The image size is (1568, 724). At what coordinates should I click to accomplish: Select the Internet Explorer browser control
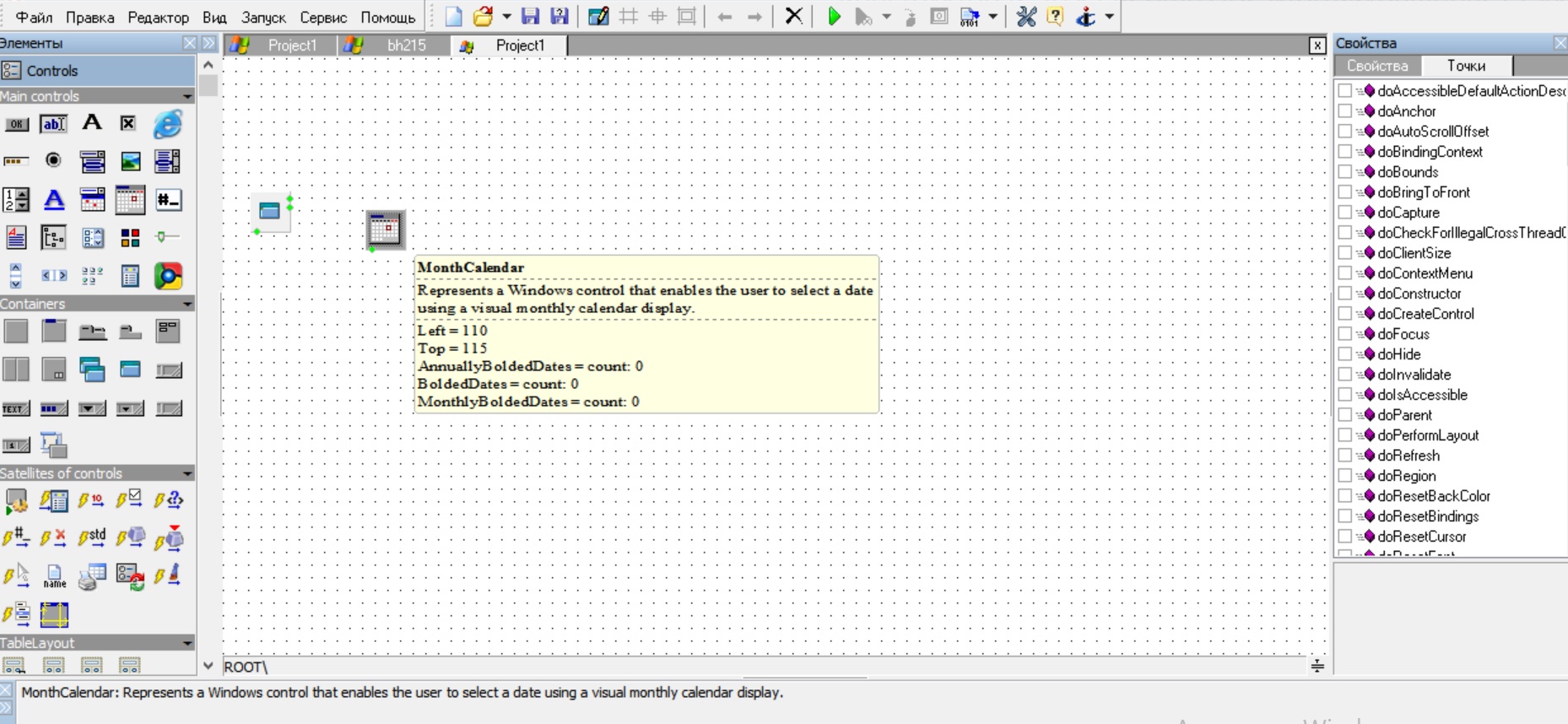(x=168, y=125)
